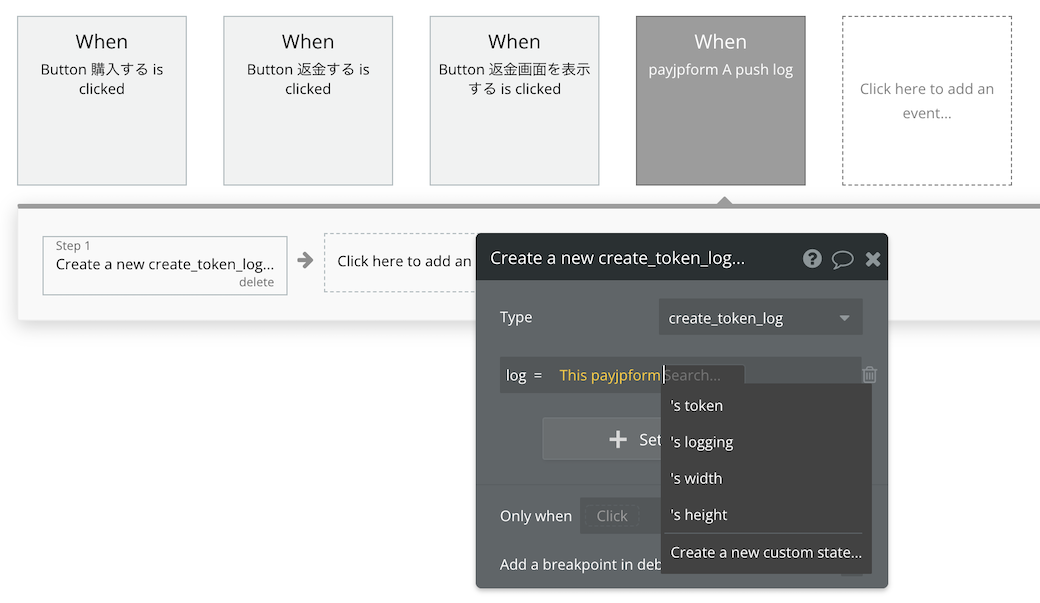Click the Add a breakpoint in debug label
The width and height of the screenshot is (1040, 603).
tap(580, 565)
